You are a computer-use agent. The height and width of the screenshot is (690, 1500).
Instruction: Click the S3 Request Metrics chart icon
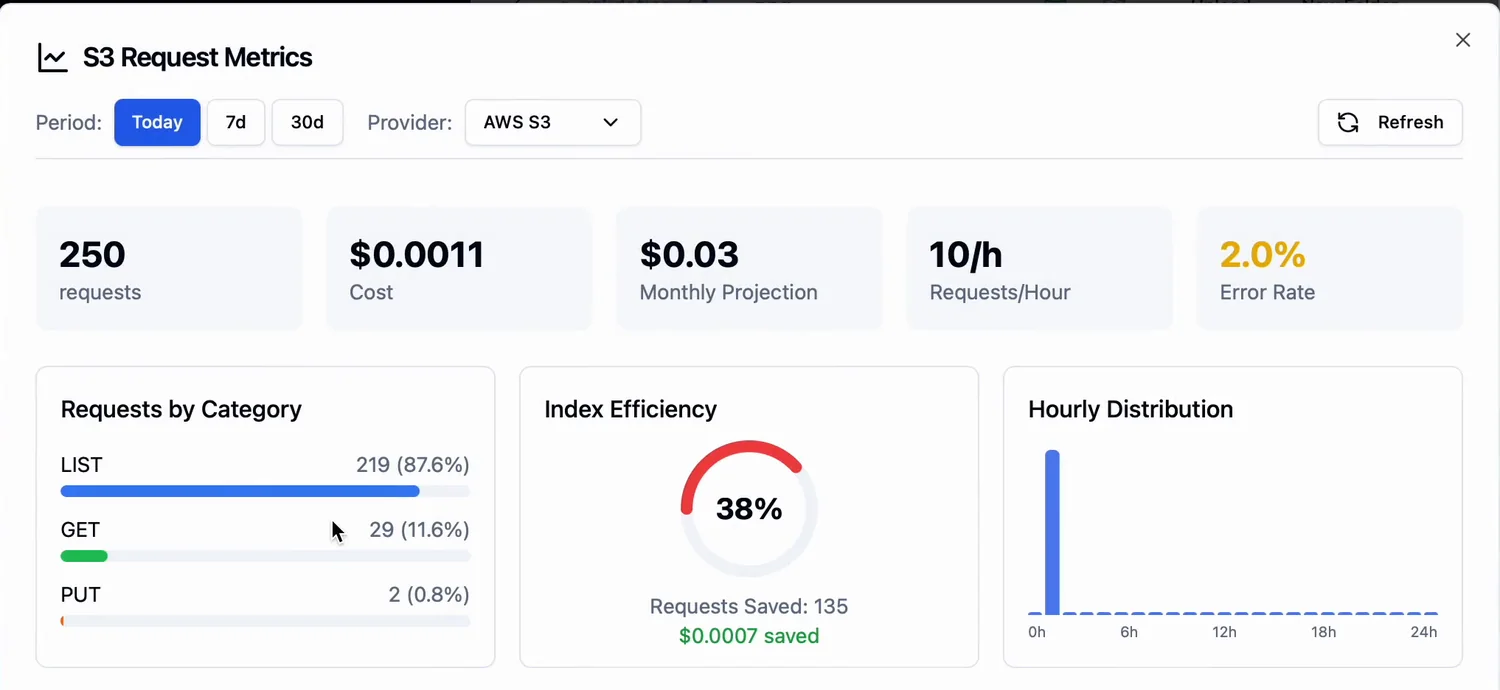tap(52, 58)
